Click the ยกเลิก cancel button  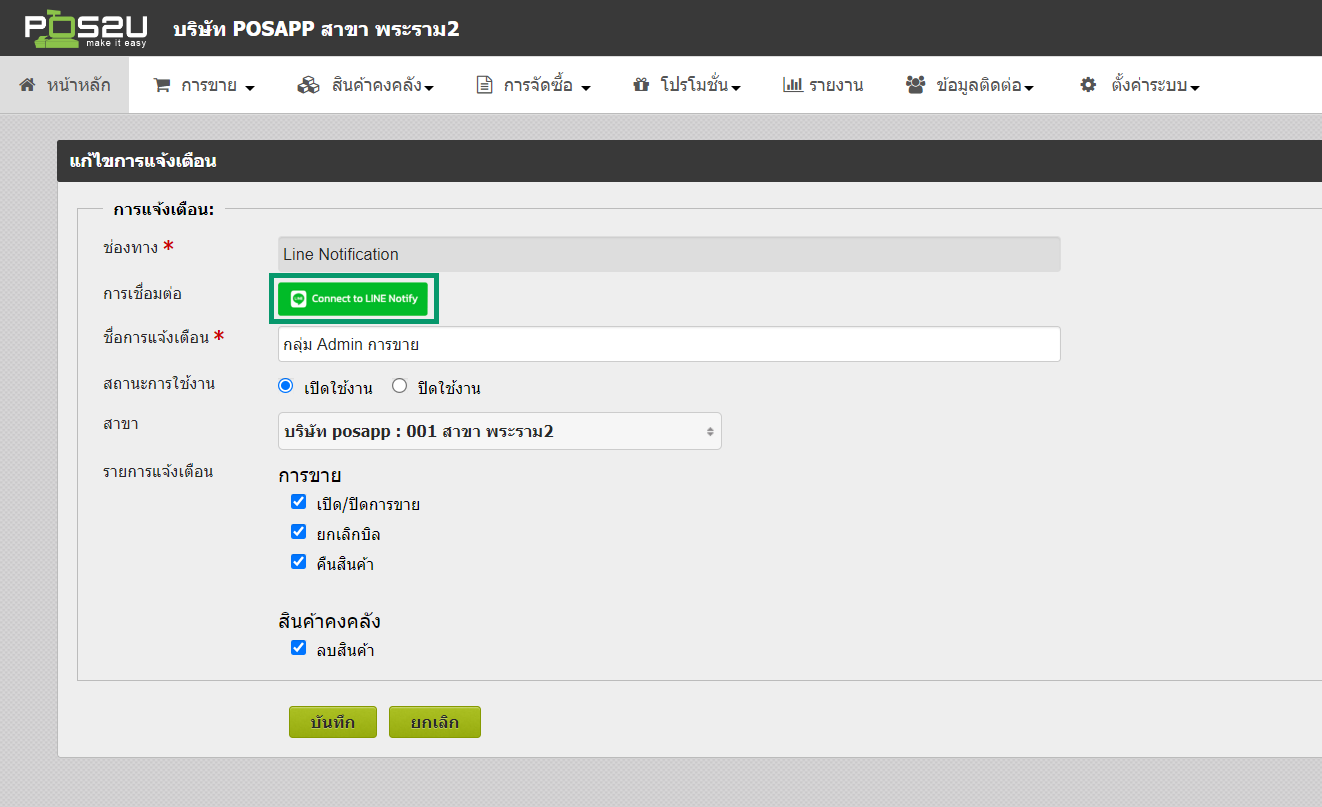coord(435,722)
